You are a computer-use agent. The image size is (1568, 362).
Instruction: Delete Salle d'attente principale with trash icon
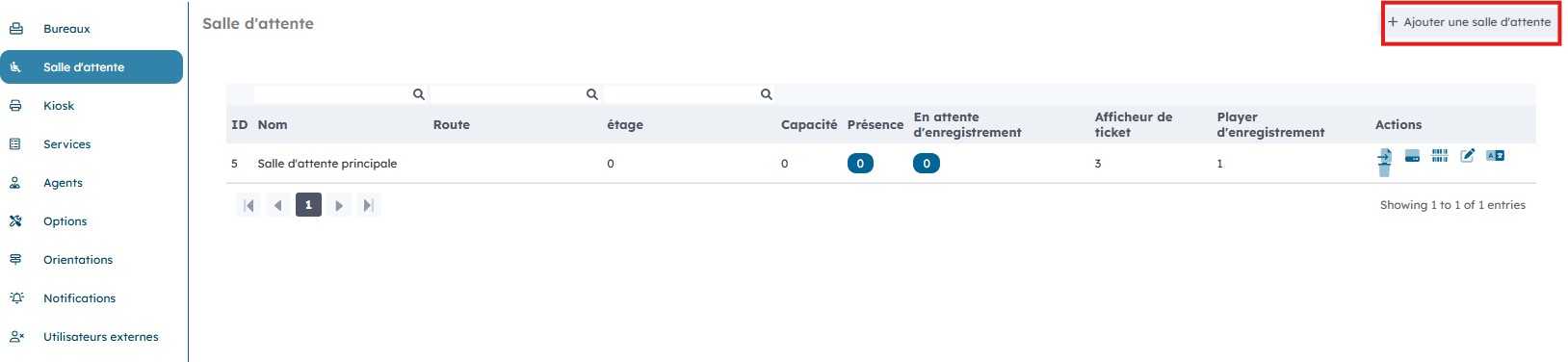coord(1384,170)
